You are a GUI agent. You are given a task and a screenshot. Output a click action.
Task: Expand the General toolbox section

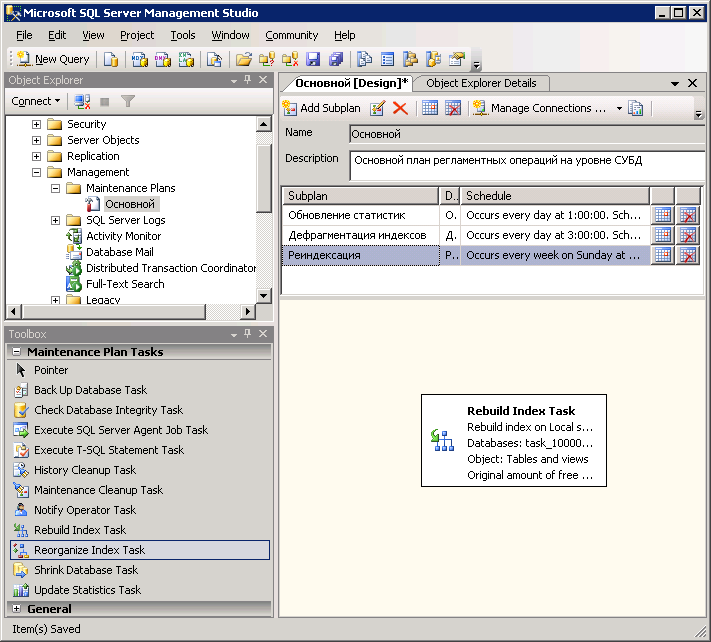(16, 608)
